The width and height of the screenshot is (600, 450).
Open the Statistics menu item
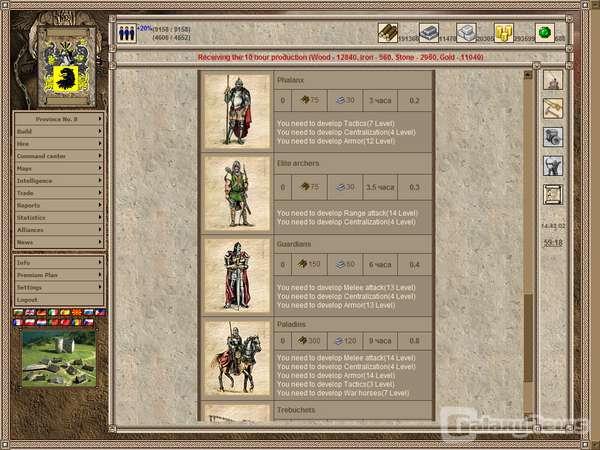(59, 217)
